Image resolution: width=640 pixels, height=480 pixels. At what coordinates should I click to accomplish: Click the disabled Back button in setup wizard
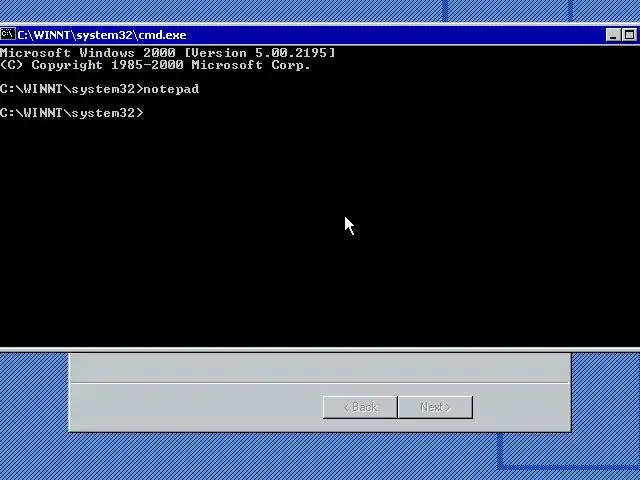point(360,407)
